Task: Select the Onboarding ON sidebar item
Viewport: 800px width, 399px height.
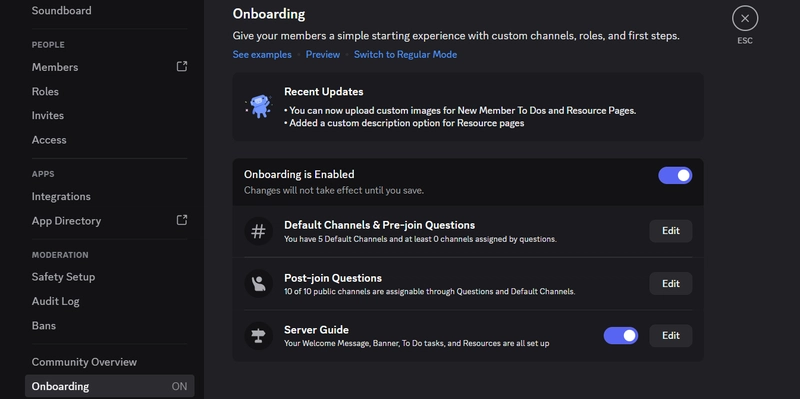Action: pos(109,386)
